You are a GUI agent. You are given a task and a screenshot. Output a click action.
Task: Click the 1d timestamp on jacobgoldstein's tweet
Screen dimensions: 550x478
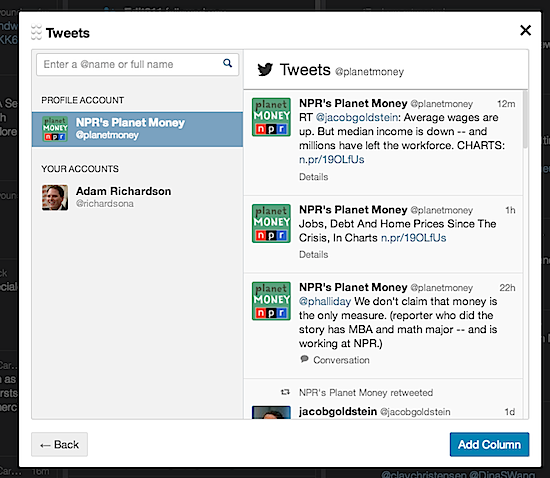(x=510, y=412)
